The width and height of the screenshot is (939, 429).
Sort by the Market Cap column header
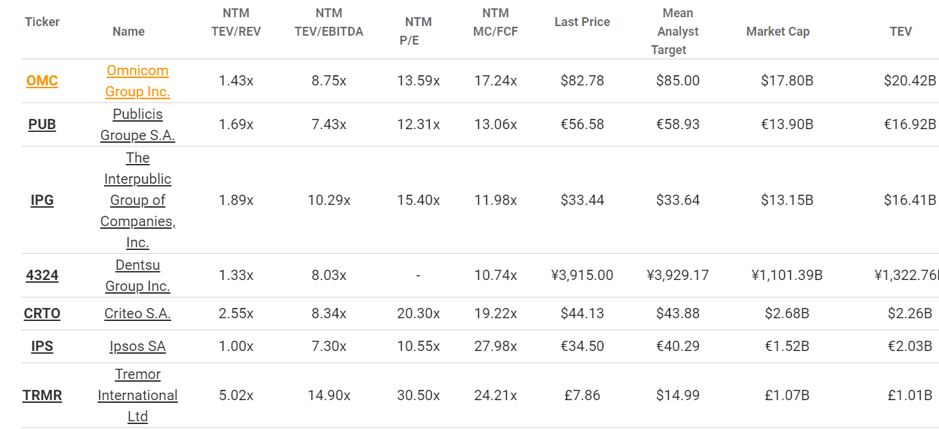(x=778, y=32)
